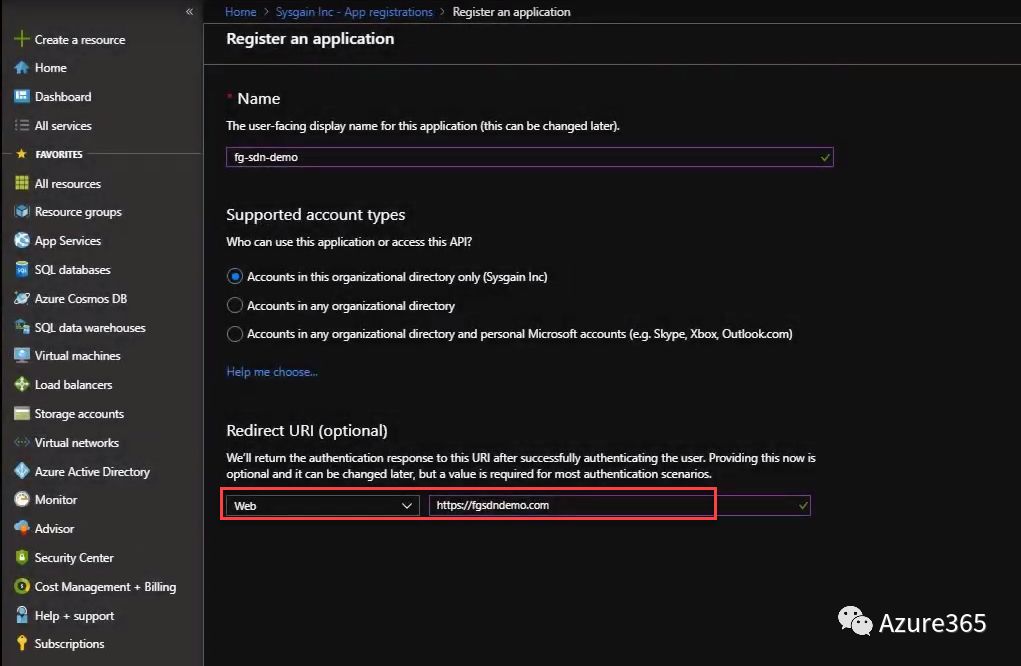Select the Storage accounts icon
Viewport: 1021px width, 666px height.
(22, 413)
